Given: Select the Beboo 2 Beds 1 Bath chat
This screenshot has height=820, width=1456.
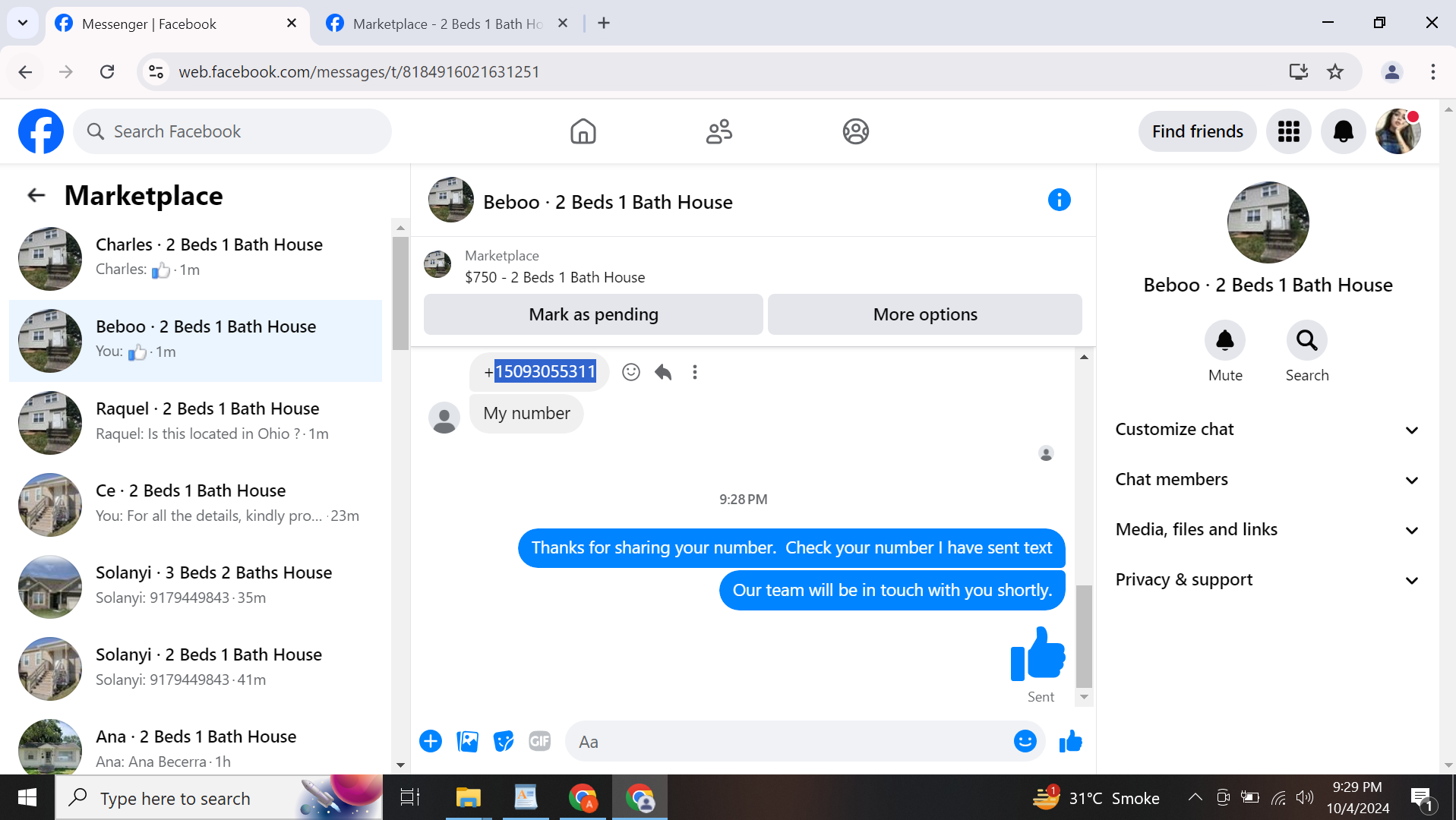Looking at the screenshot, I should click(x=196, y=340).
